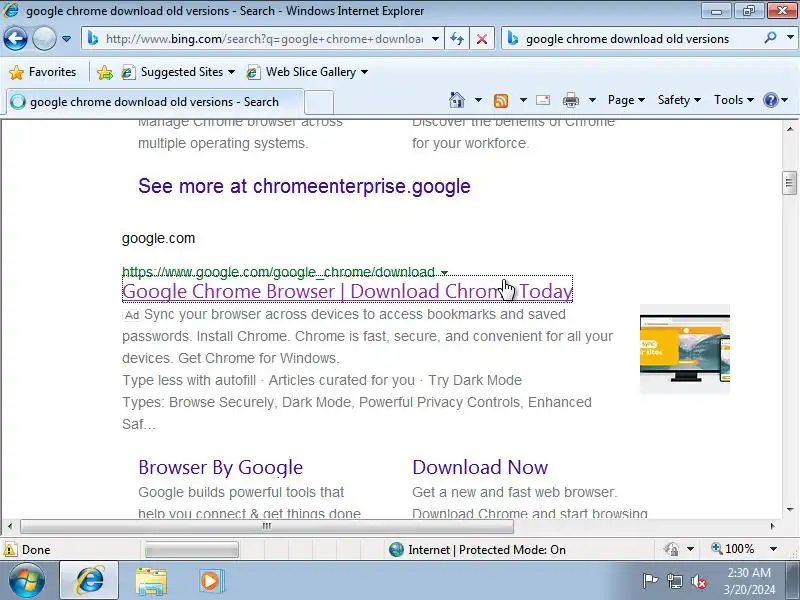Click the Home page icon
Screen dimensions: 800x600
pos(457,100)
